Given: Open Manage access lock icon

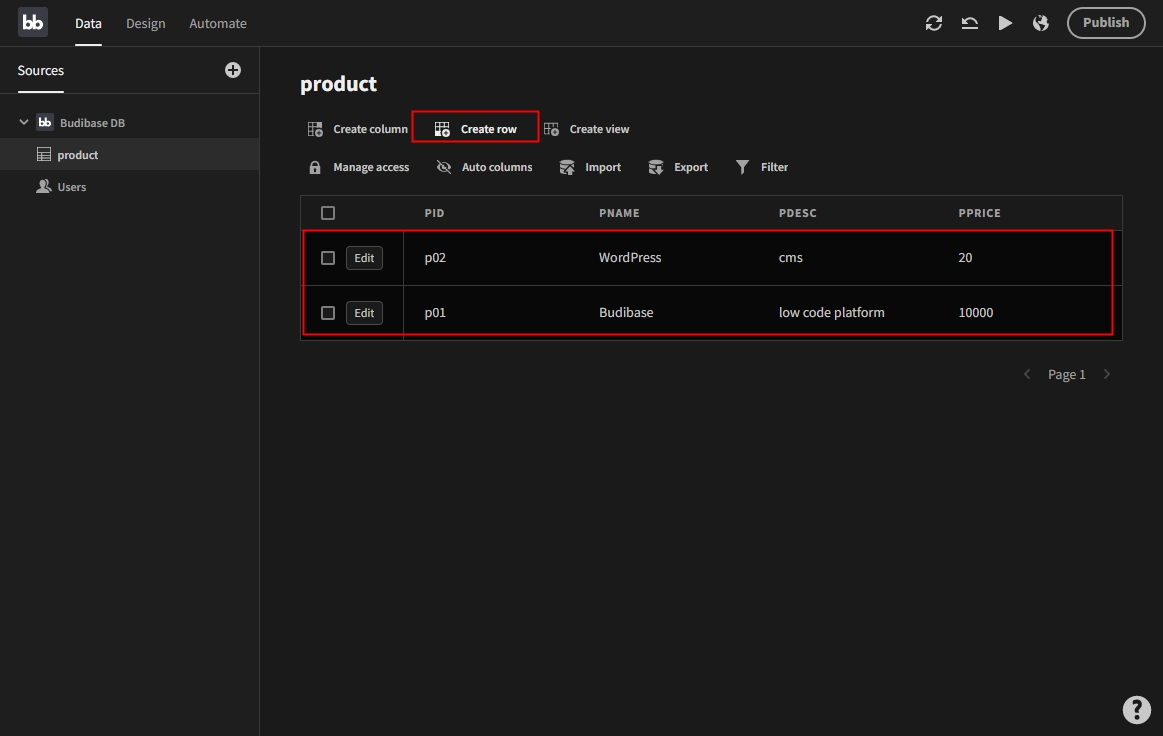Looking at the screenshot, I should [x=315, y=168].
